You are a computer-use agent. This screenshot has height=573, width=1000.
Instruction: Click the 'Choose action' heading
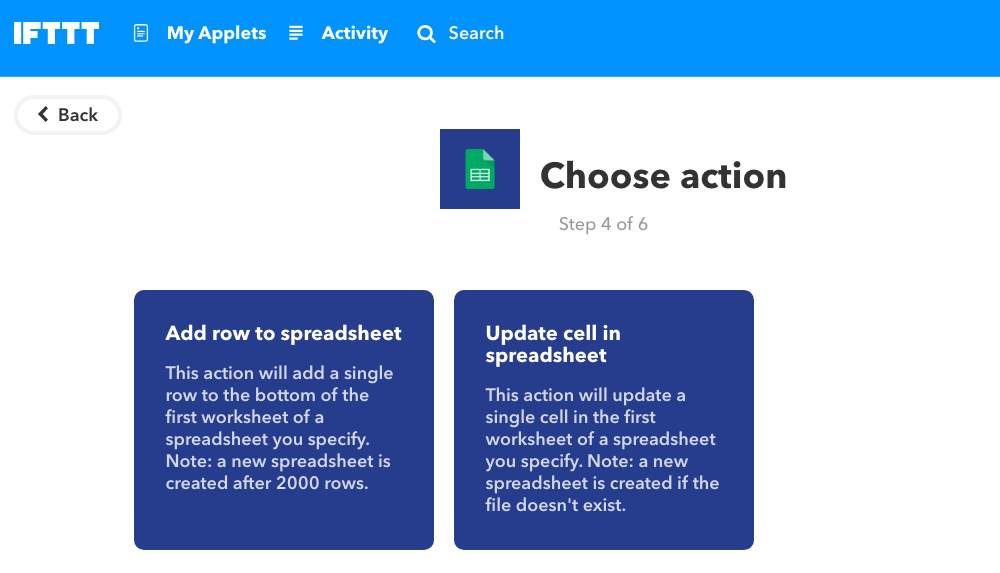(663, 176)
